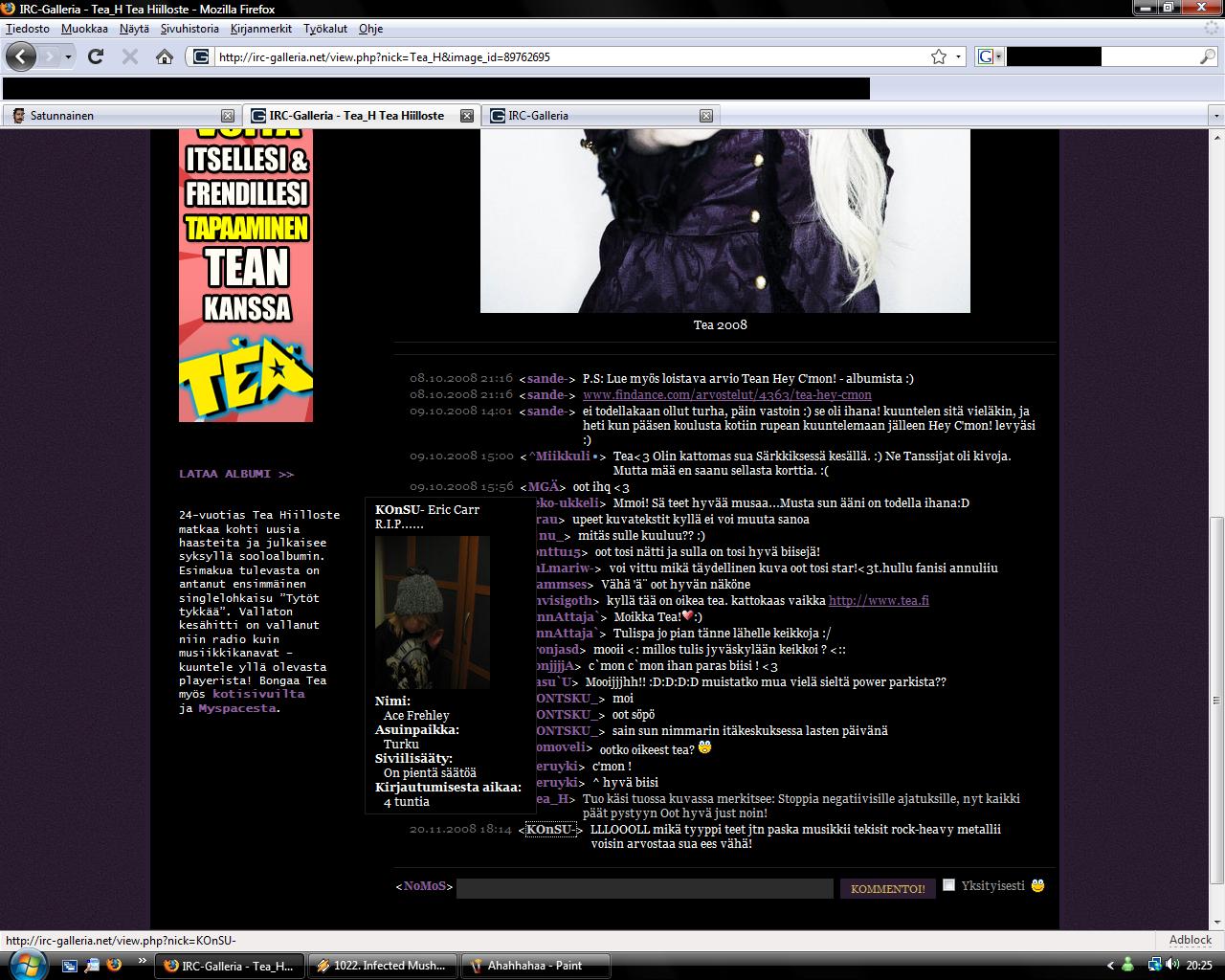Screen dimensions: 1225x980
Task: Click the Firefox icon in quick launch
Action: pos(114,965)
